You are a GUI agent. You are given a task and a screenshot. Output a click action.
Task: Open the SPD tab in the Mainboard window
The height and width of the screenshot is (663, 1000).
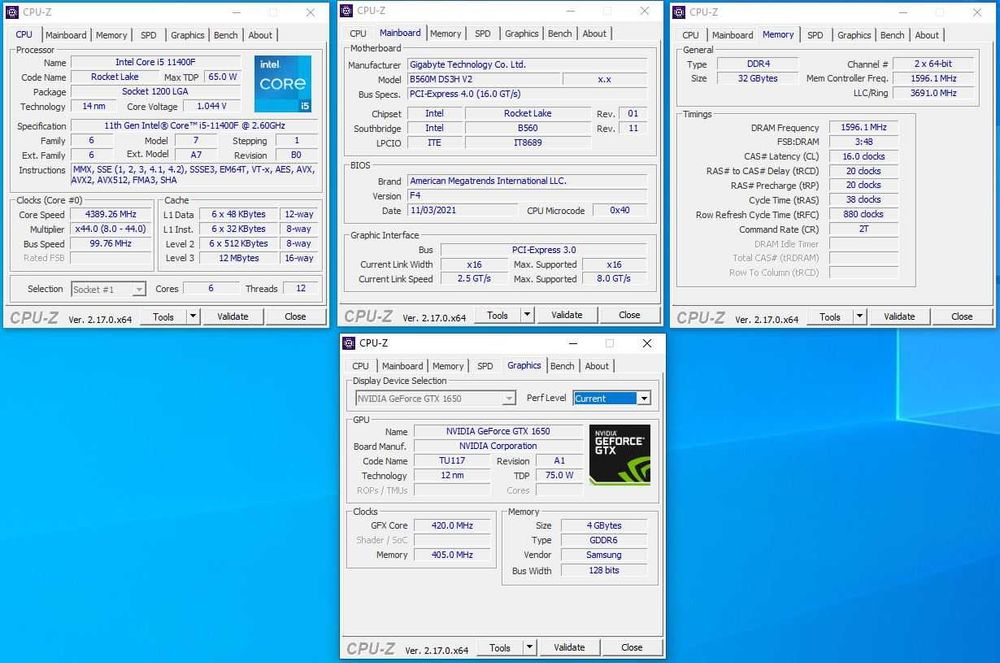click(483, 33)
